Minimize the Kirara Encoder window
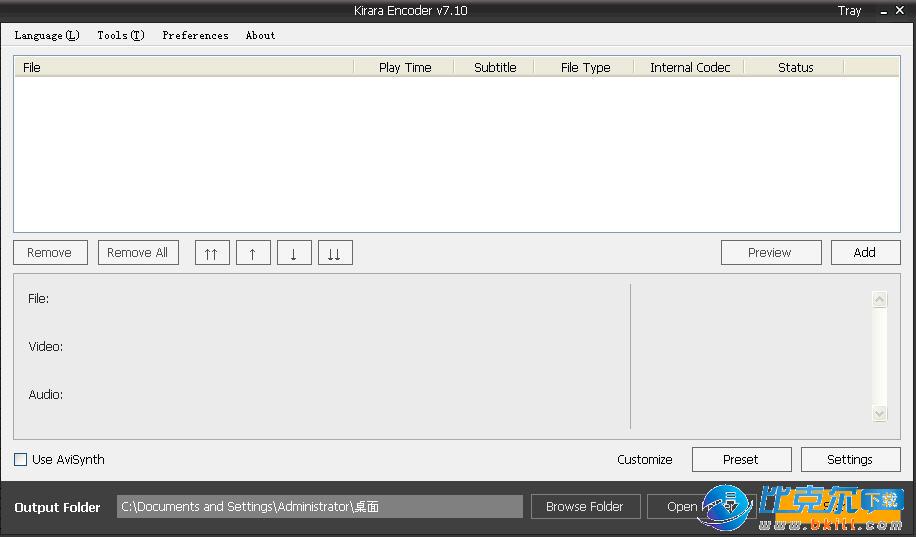916x537 pixels. (x=883, y=11)
